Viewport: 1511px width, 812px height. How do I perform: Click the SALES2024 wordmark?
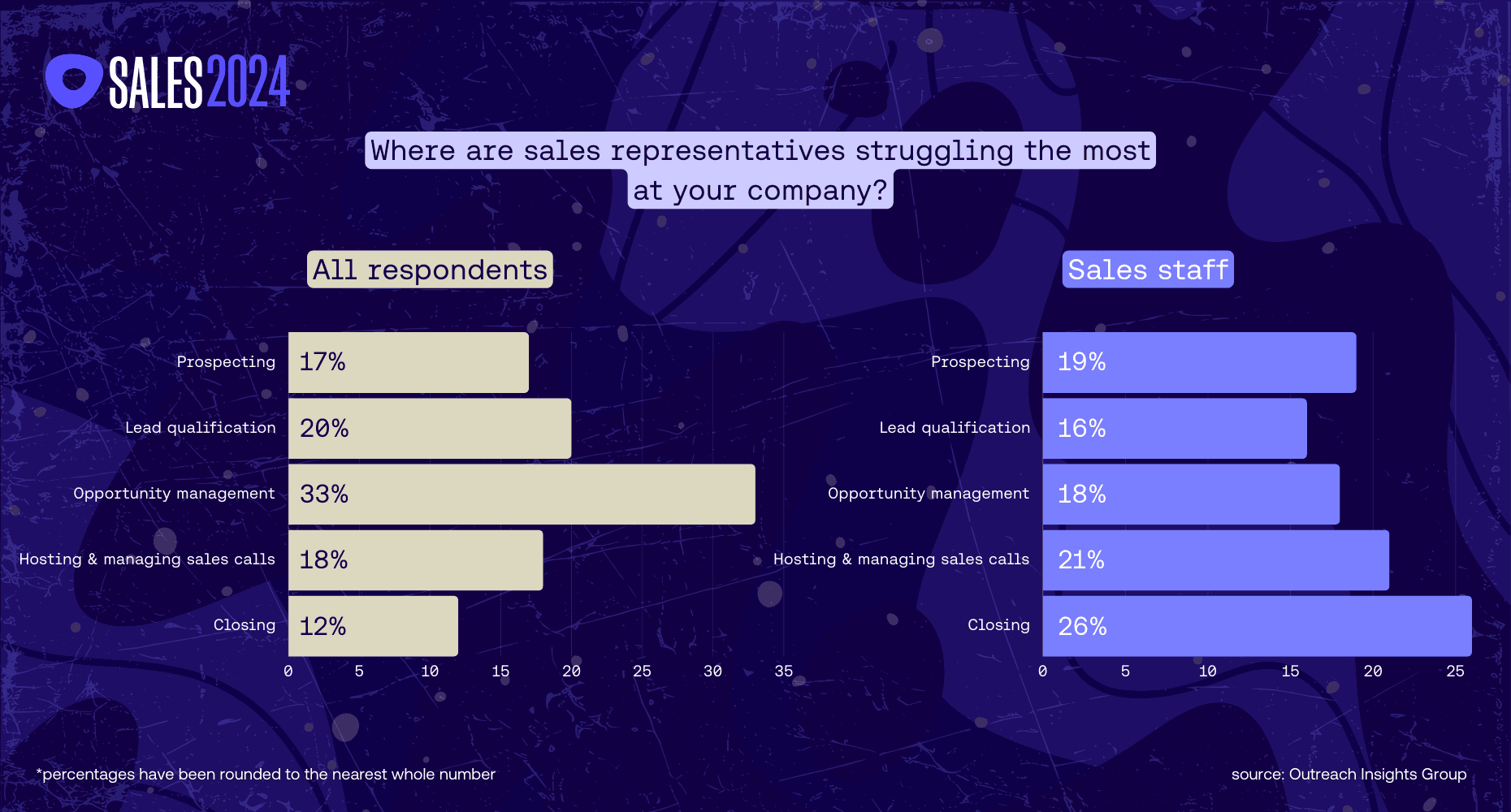pos(199,82)
